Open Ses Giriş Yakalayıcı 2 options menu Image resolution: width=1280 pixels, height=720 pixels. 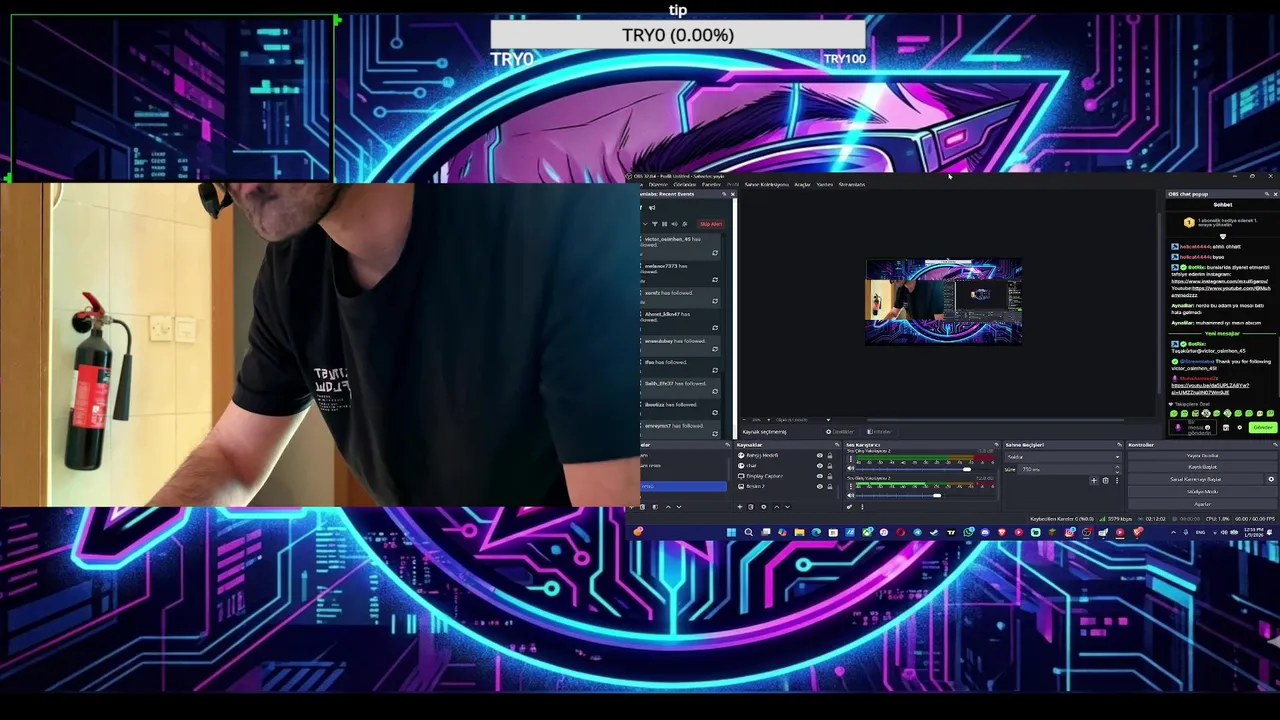point(851,486)
